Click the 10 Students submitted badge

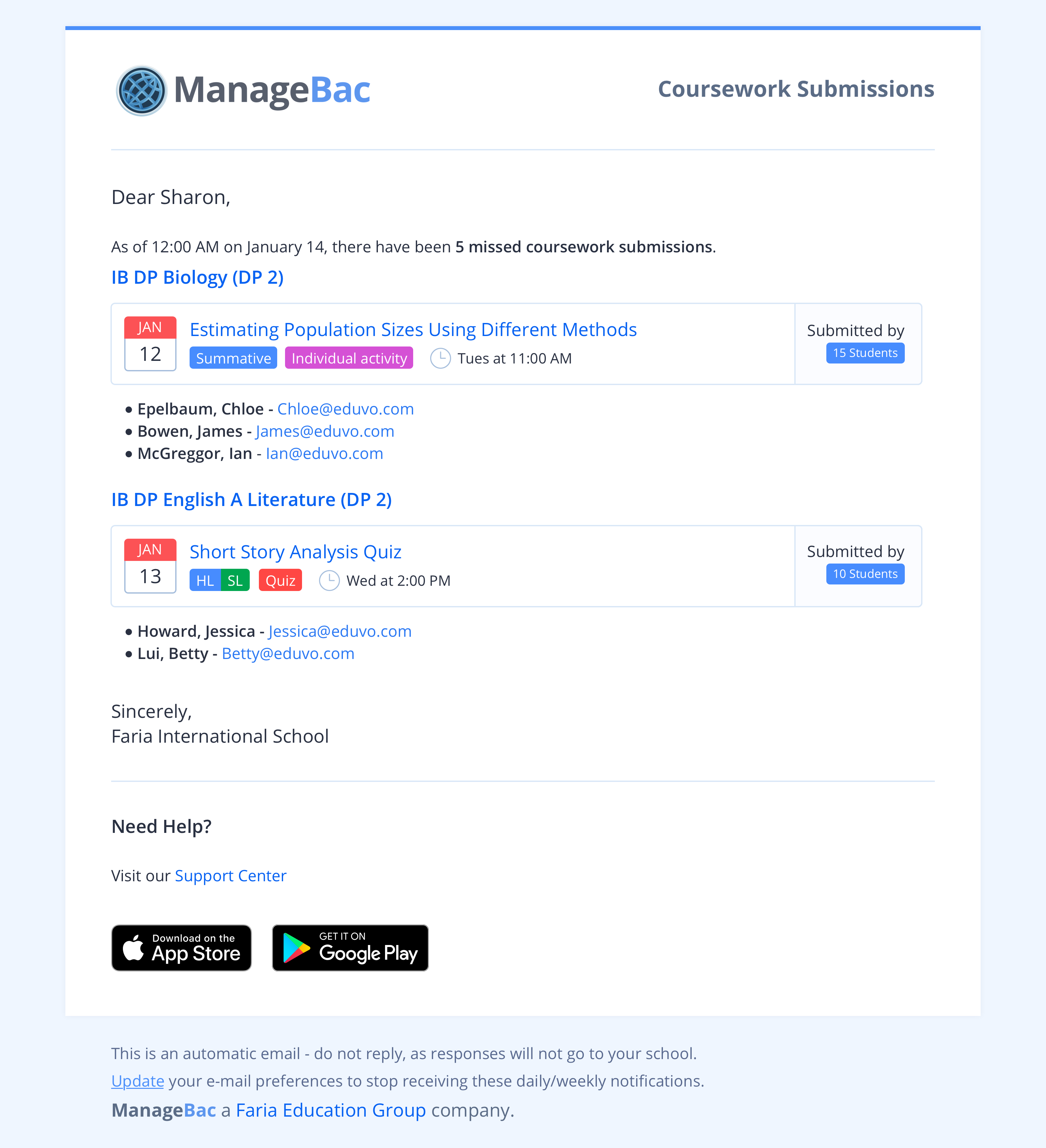pyautogui.click(x=866, y=574)
